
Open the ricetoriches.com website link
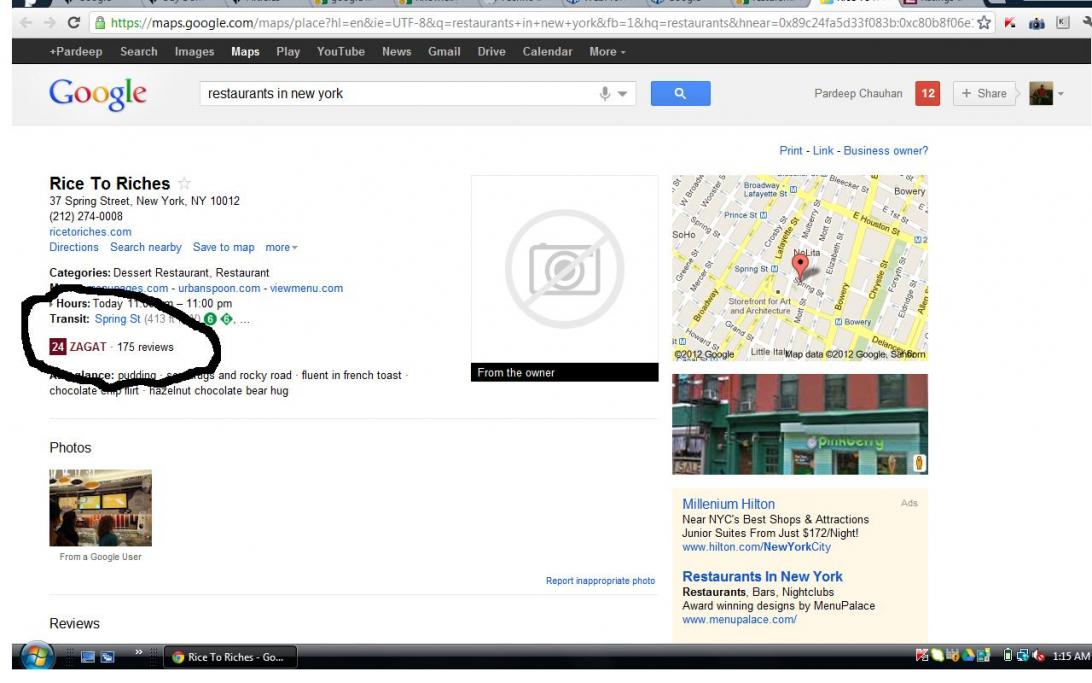(90, 232)
